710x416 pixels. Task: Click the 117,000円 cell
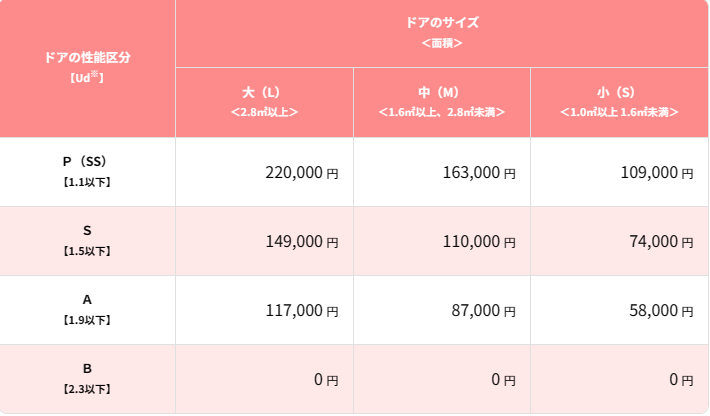[x=264, y=310]
